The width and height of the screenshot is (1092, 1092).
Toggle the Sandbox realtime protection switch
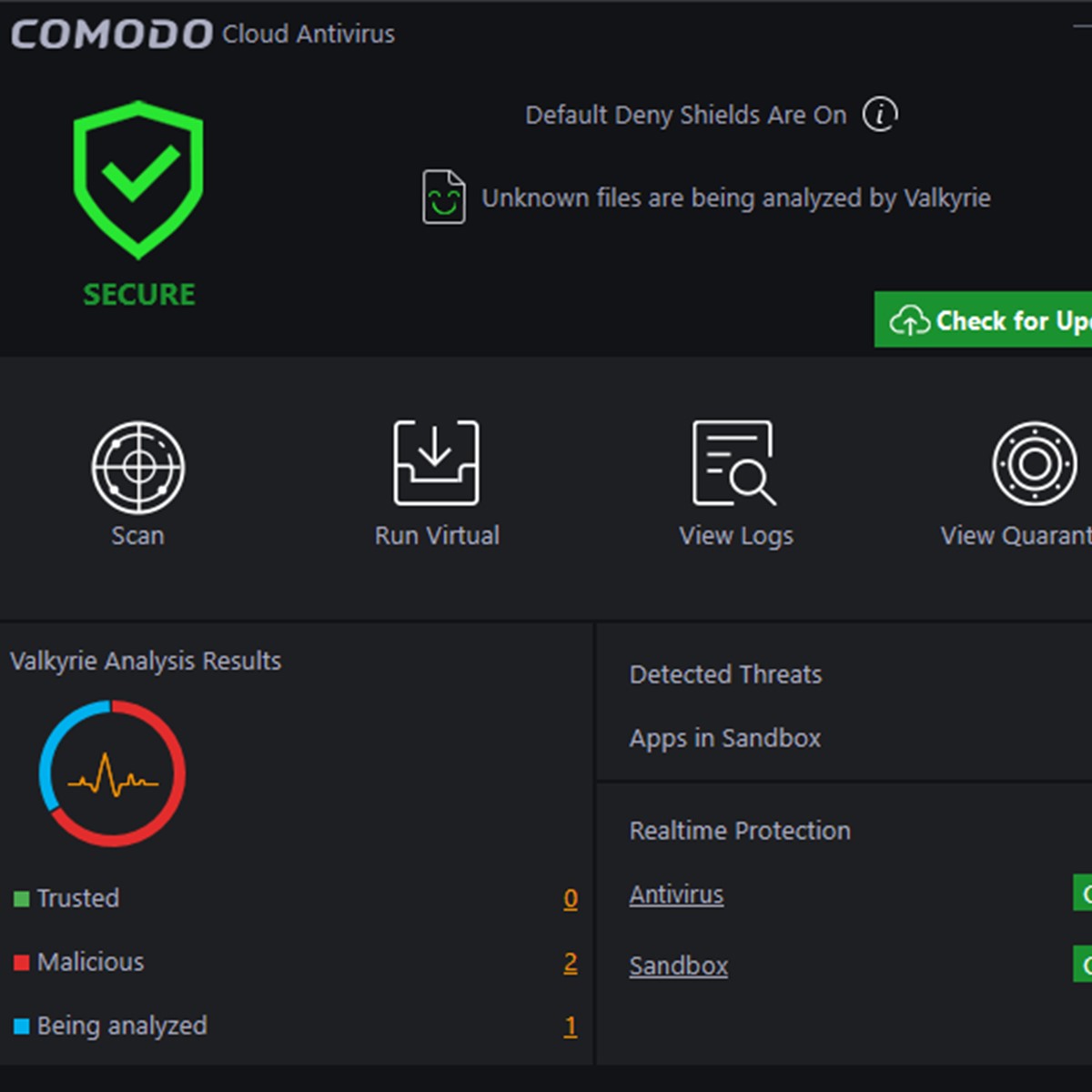pyautogui.click(x=1082, y=964)
